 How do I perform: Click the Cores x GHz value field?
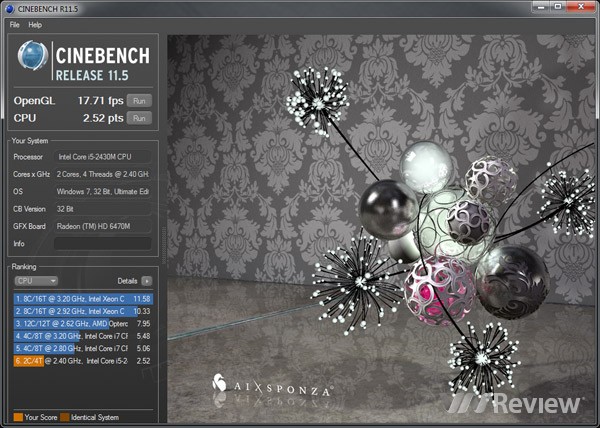click(x=103, y=174)
